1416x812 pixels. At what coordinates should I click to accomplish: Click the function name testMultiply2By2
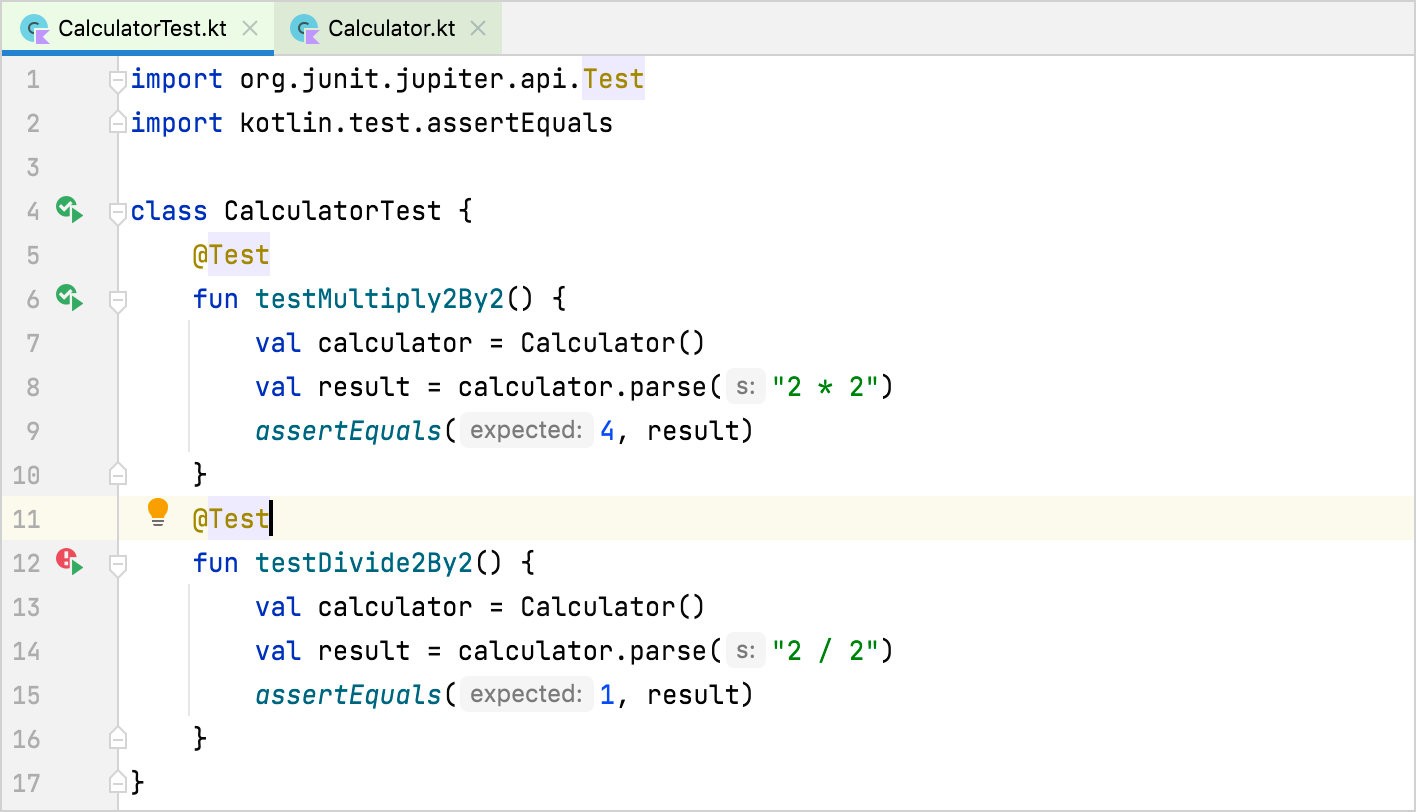click(x=380, y=299)
